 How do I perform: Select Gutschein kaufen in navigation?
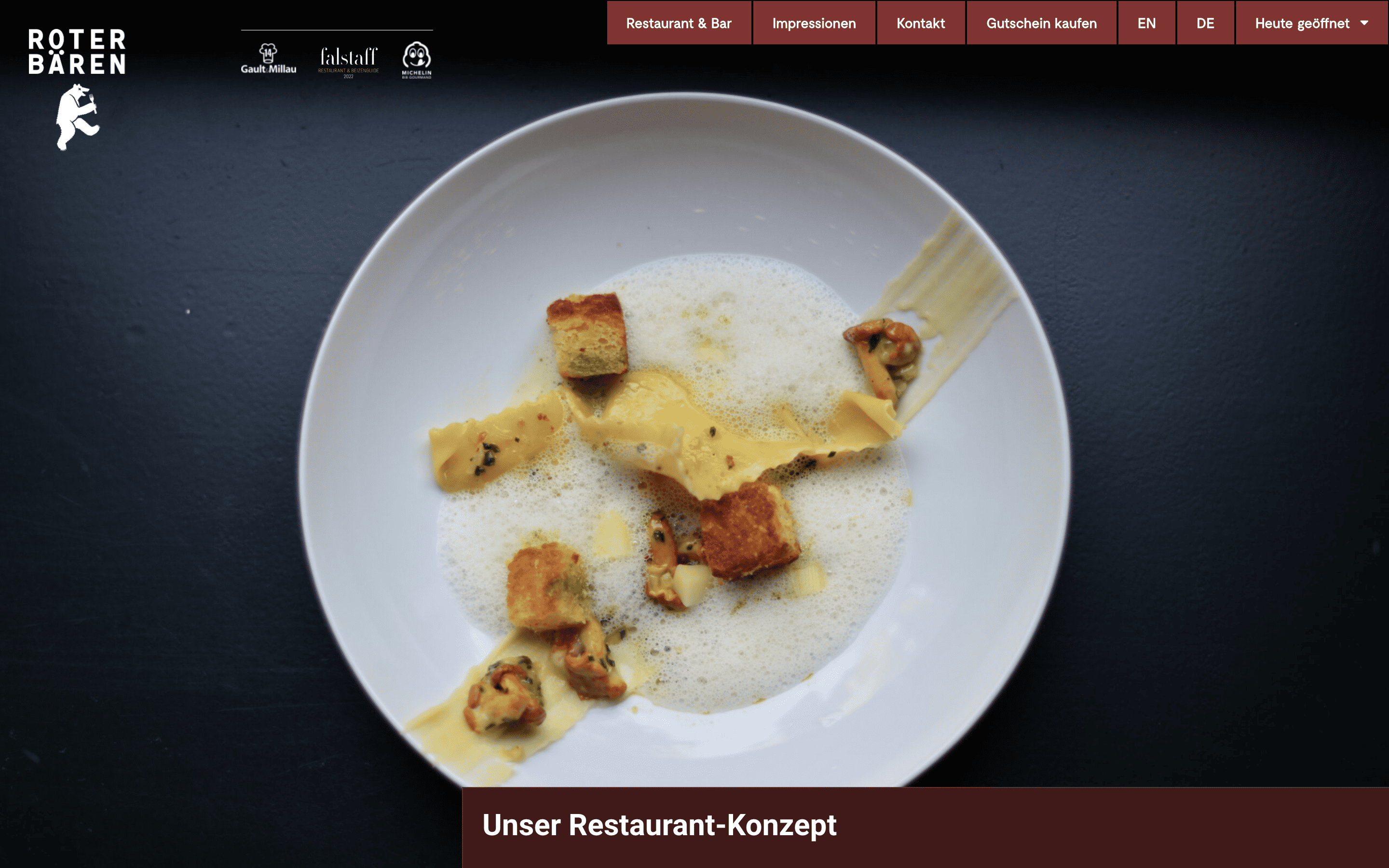click(1041, 23)
